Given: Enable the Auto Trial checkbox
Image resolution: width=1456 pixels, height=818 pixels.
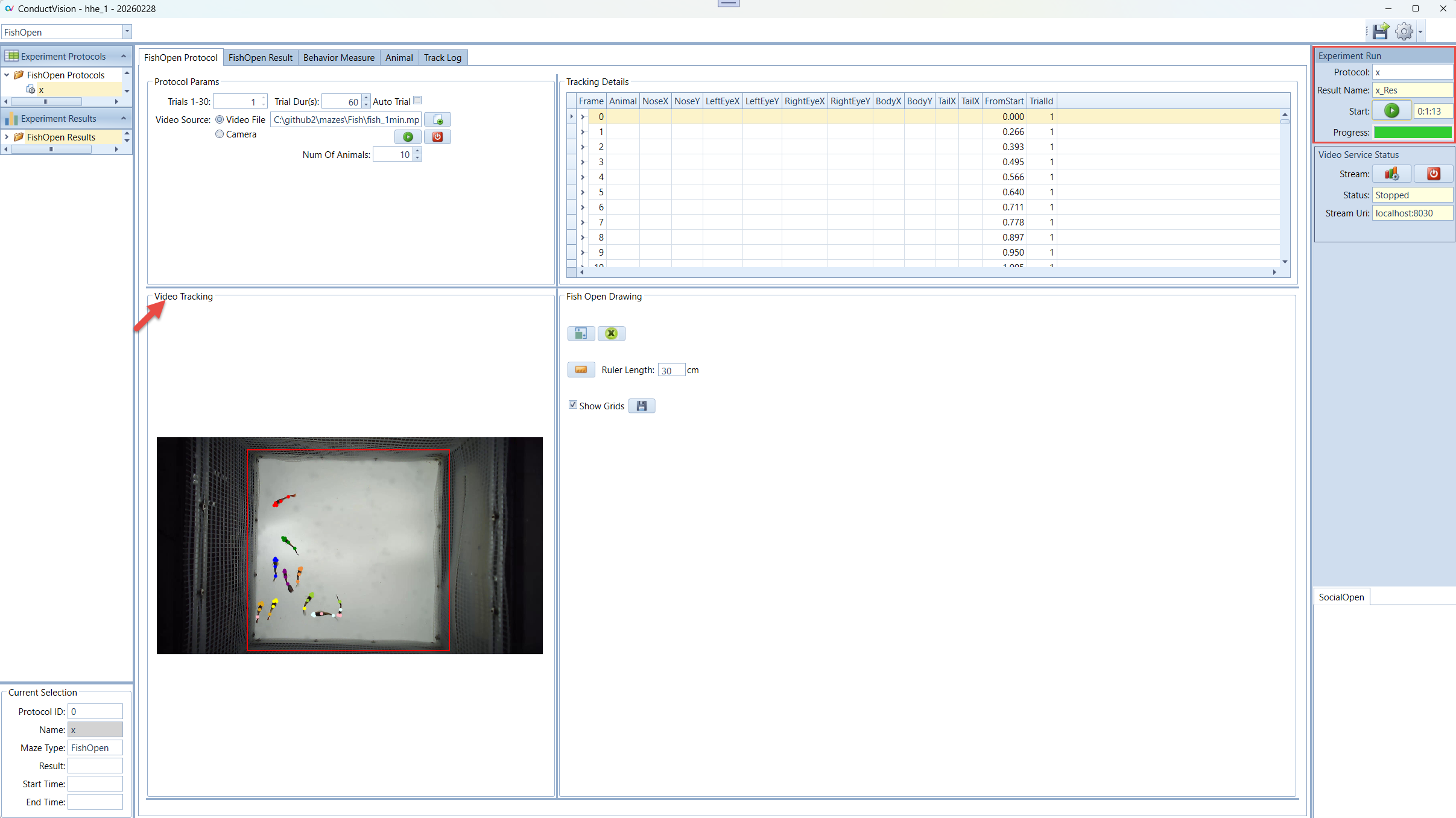Looking at the screenshot, I should tap(417, 101).
